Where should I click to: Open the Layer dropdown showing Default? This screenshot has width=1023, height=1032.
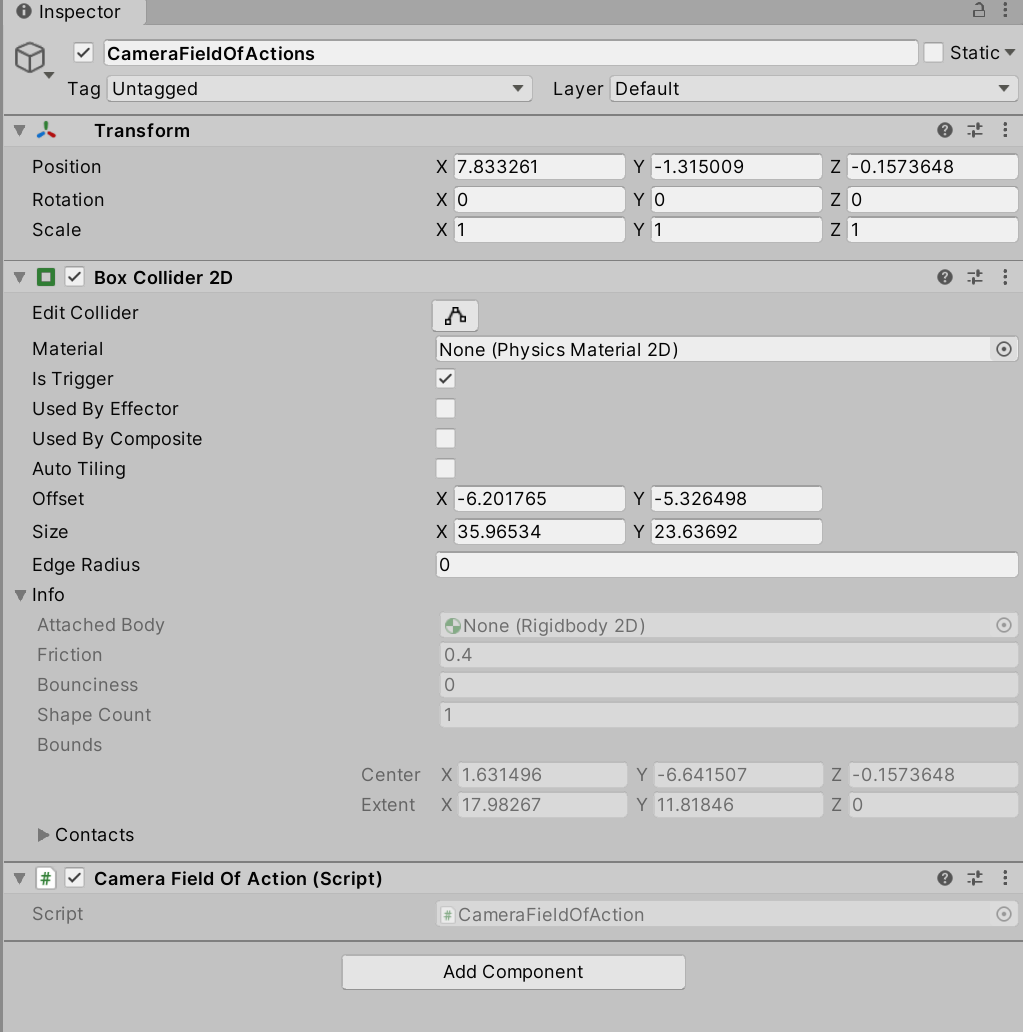point(814,88)
